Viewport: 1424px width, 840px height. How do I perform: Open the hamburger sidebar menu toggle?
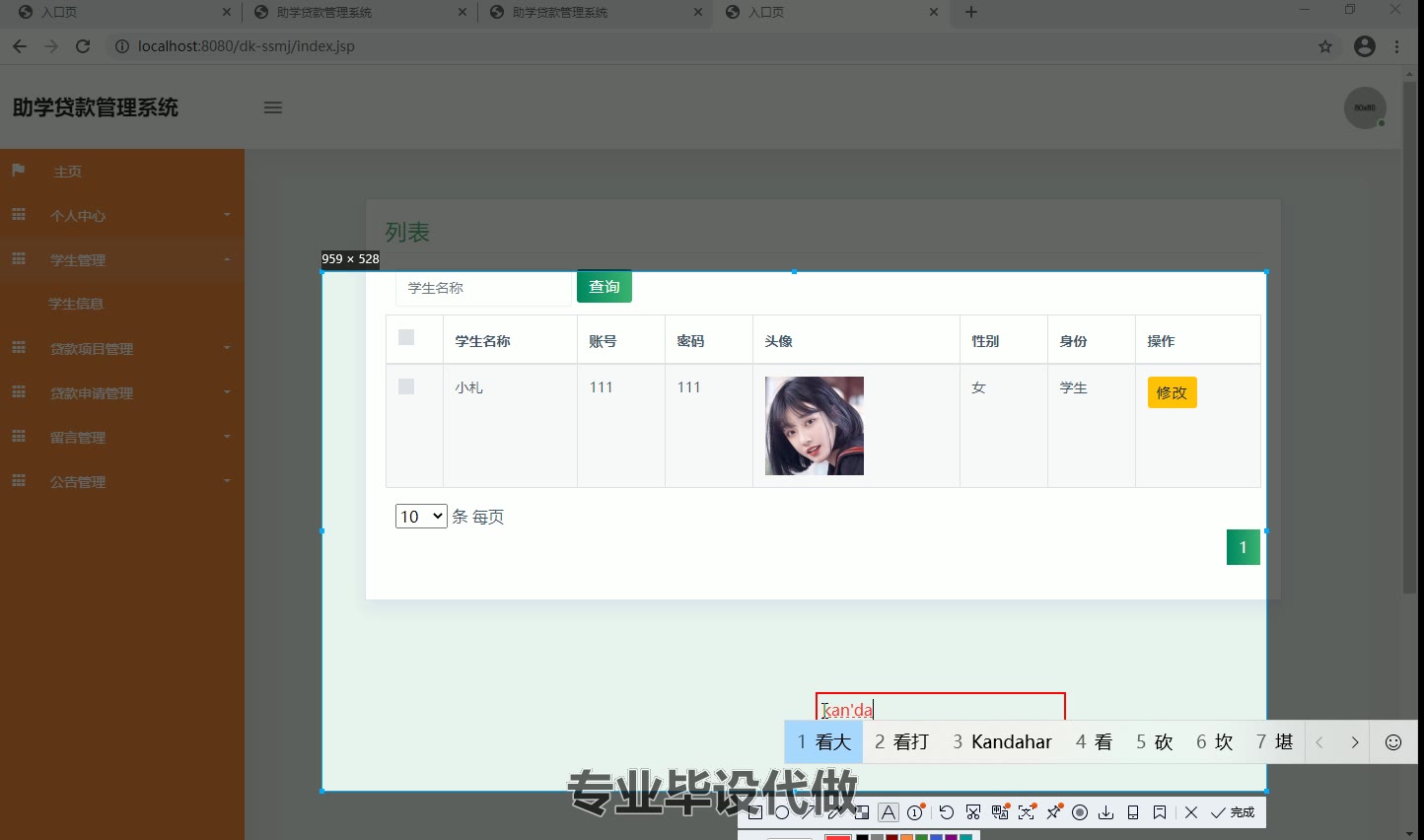273,107
